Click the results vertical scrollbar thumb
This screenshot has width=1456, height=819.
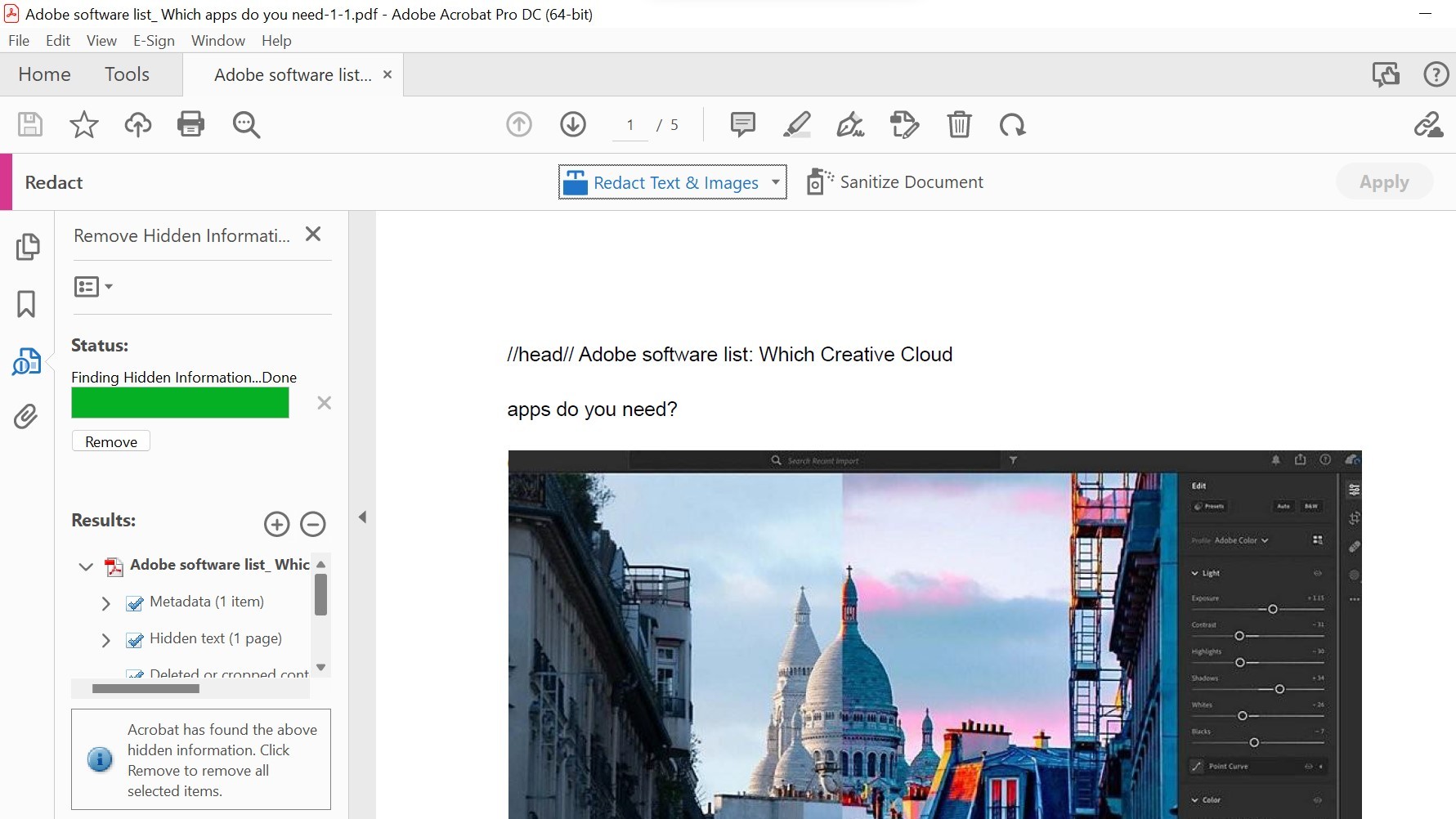click(321, 594)
